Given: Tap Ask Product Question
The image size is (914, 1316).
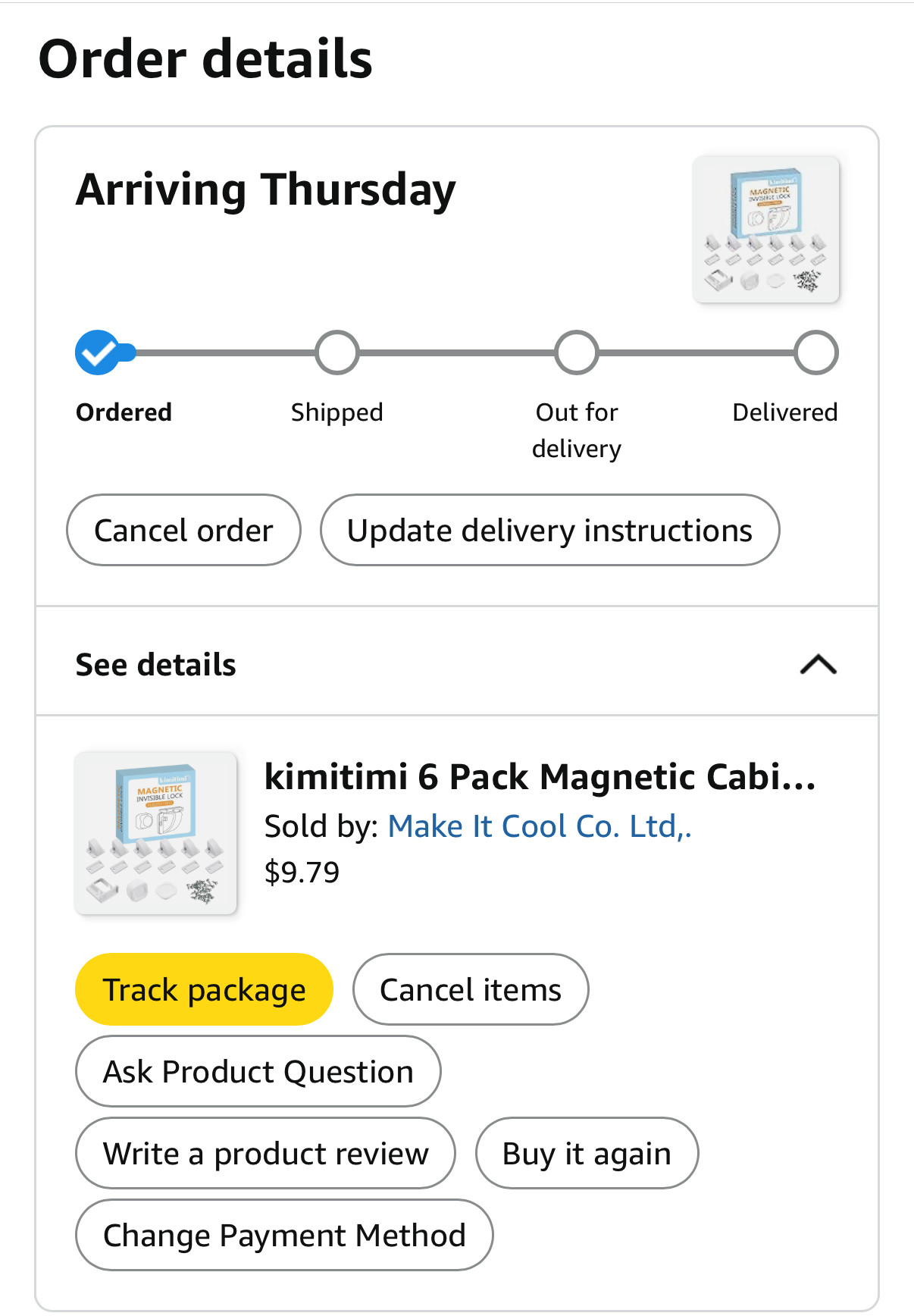Looking at the screenshot, I should pyautogui.click(x=258, y=1072).
